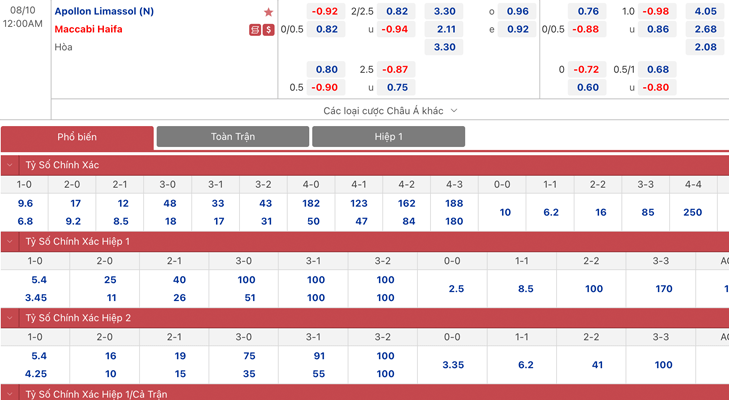Open the Apollon Limassol (N) team link
The height and width of the screenshot is (400, 729).
point(104,11)
